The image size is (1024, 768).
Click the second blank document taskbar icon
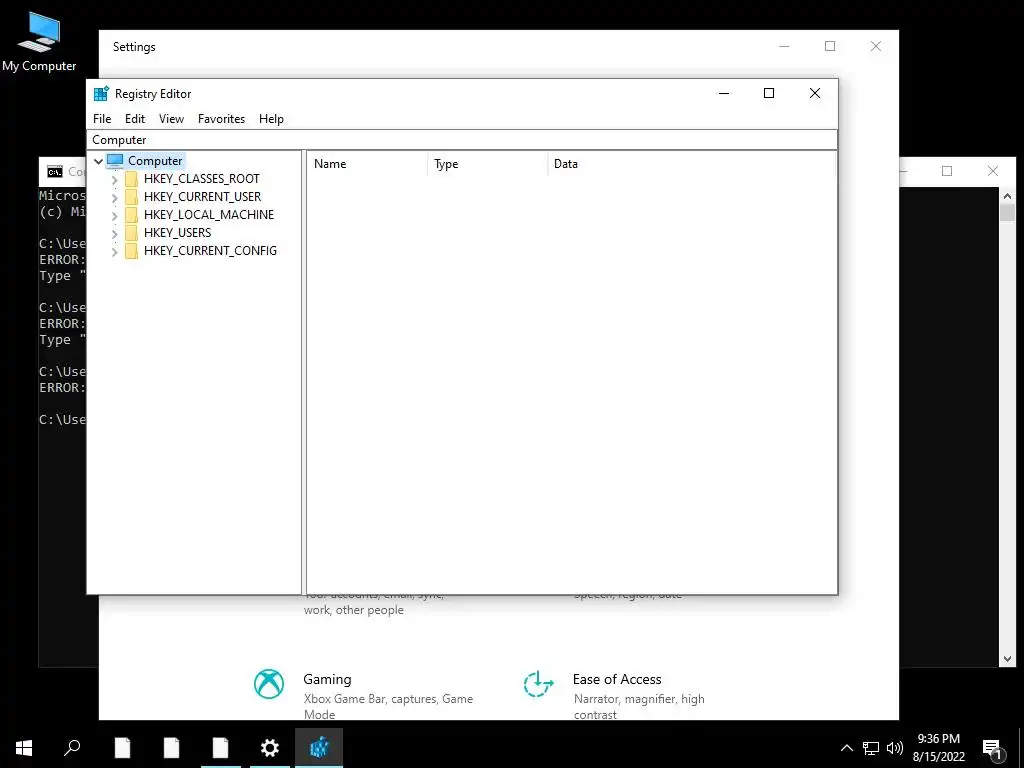(x=171, y=748)
